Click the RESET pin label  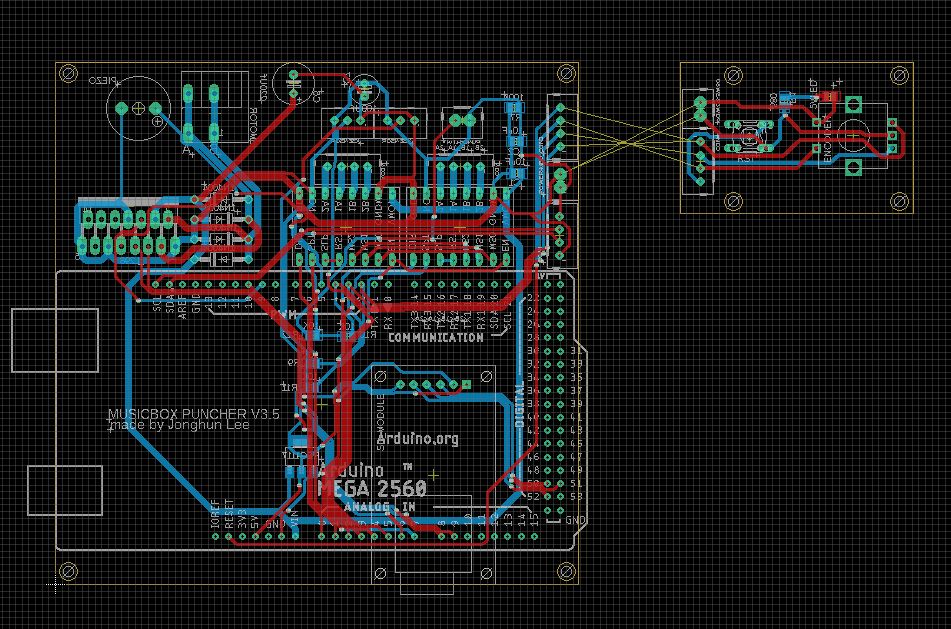229,514
